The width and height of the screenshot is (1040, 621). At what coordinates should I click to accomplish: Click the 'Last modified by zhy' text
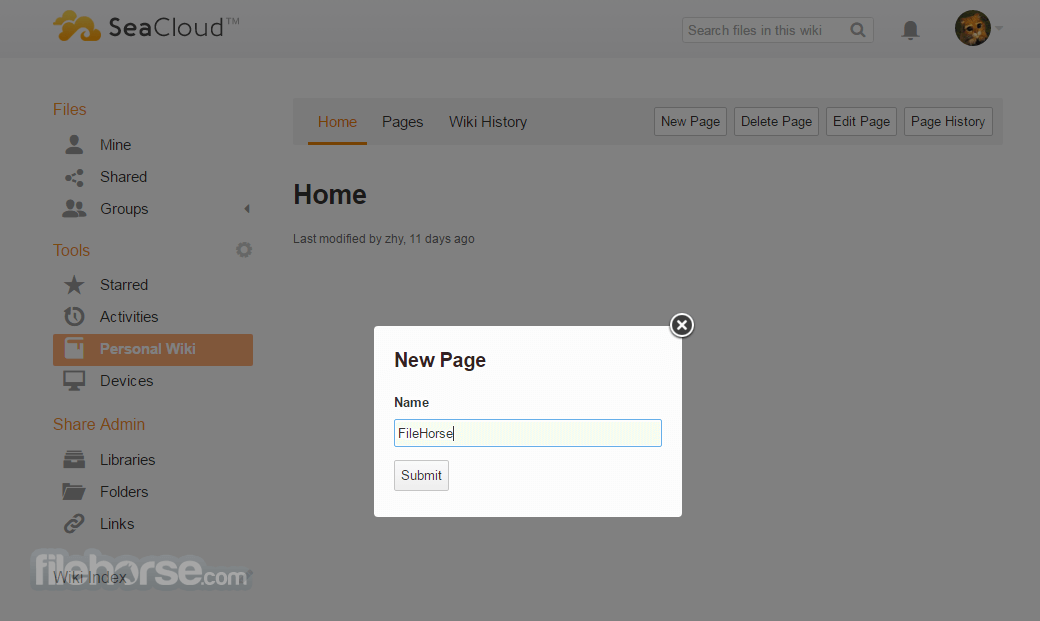[383, 239]
